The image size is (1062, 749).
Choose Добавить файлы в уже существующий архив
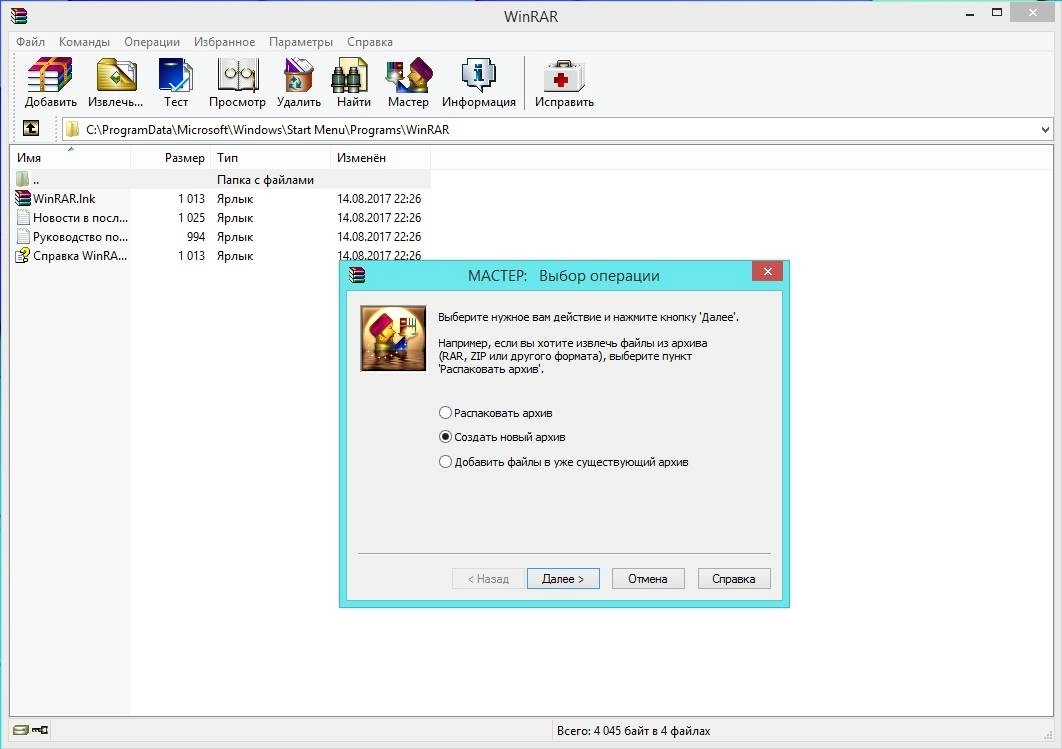click(x=564, y=462)
